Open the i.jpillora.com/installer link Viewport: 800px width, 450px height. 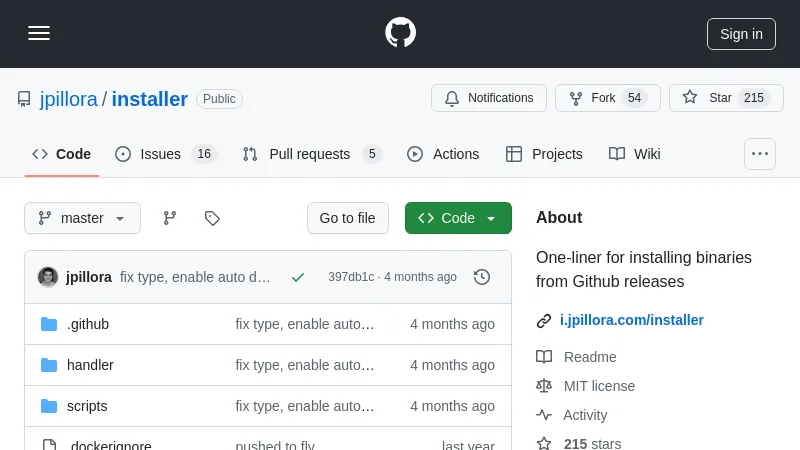tap(631, 320)
